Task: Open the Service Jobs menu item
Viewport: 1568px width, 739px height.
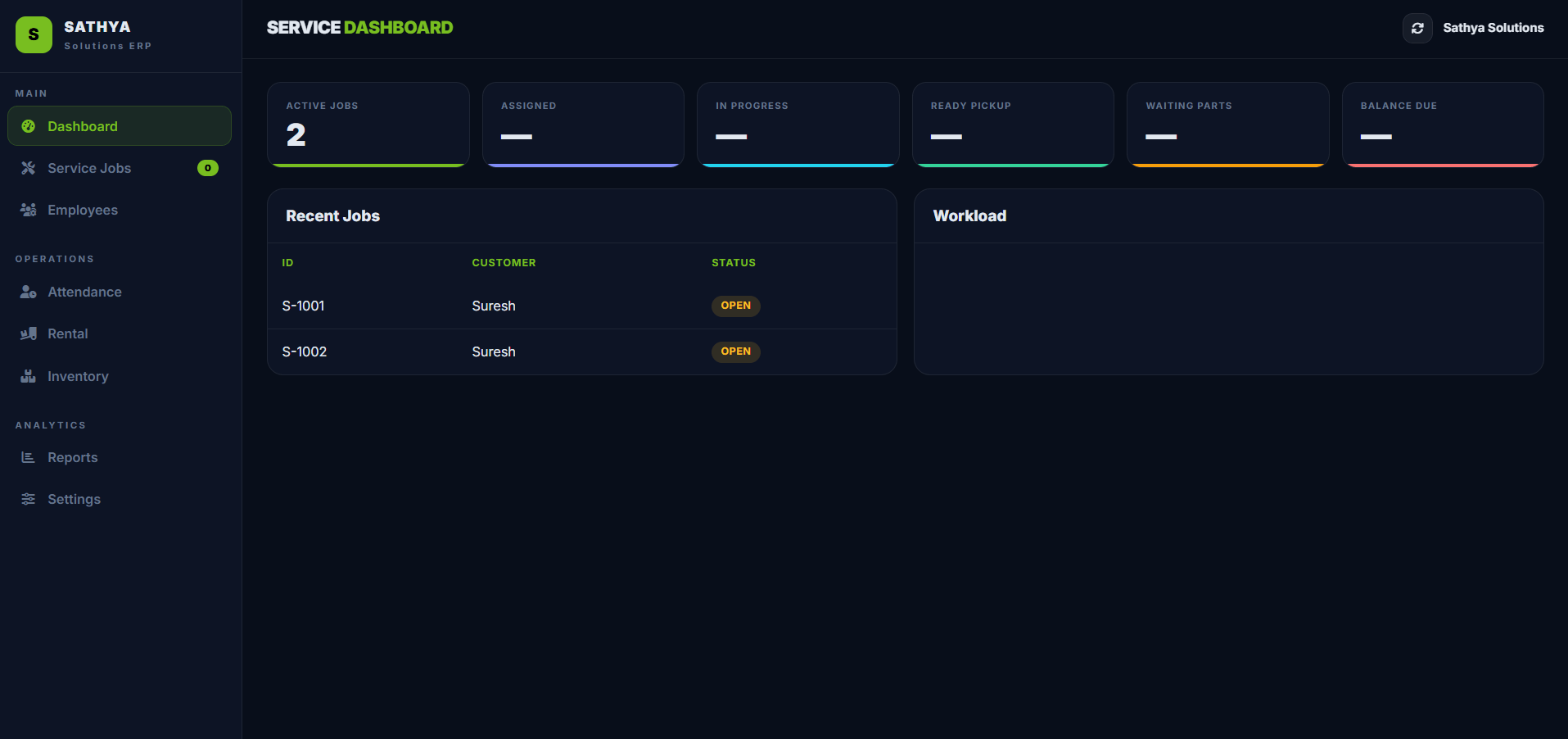Action: [89, 168]
